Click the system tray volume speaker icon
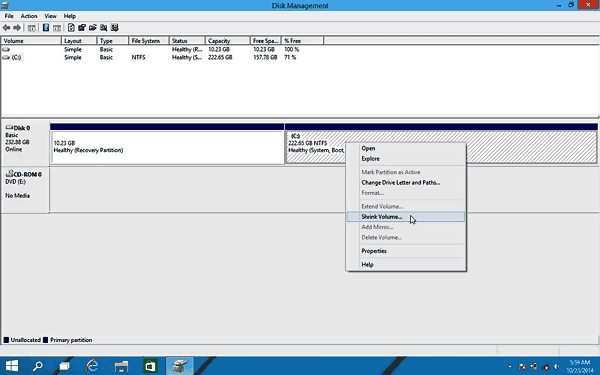The height and width of the screenshot is (375, 600). (557, 367)
